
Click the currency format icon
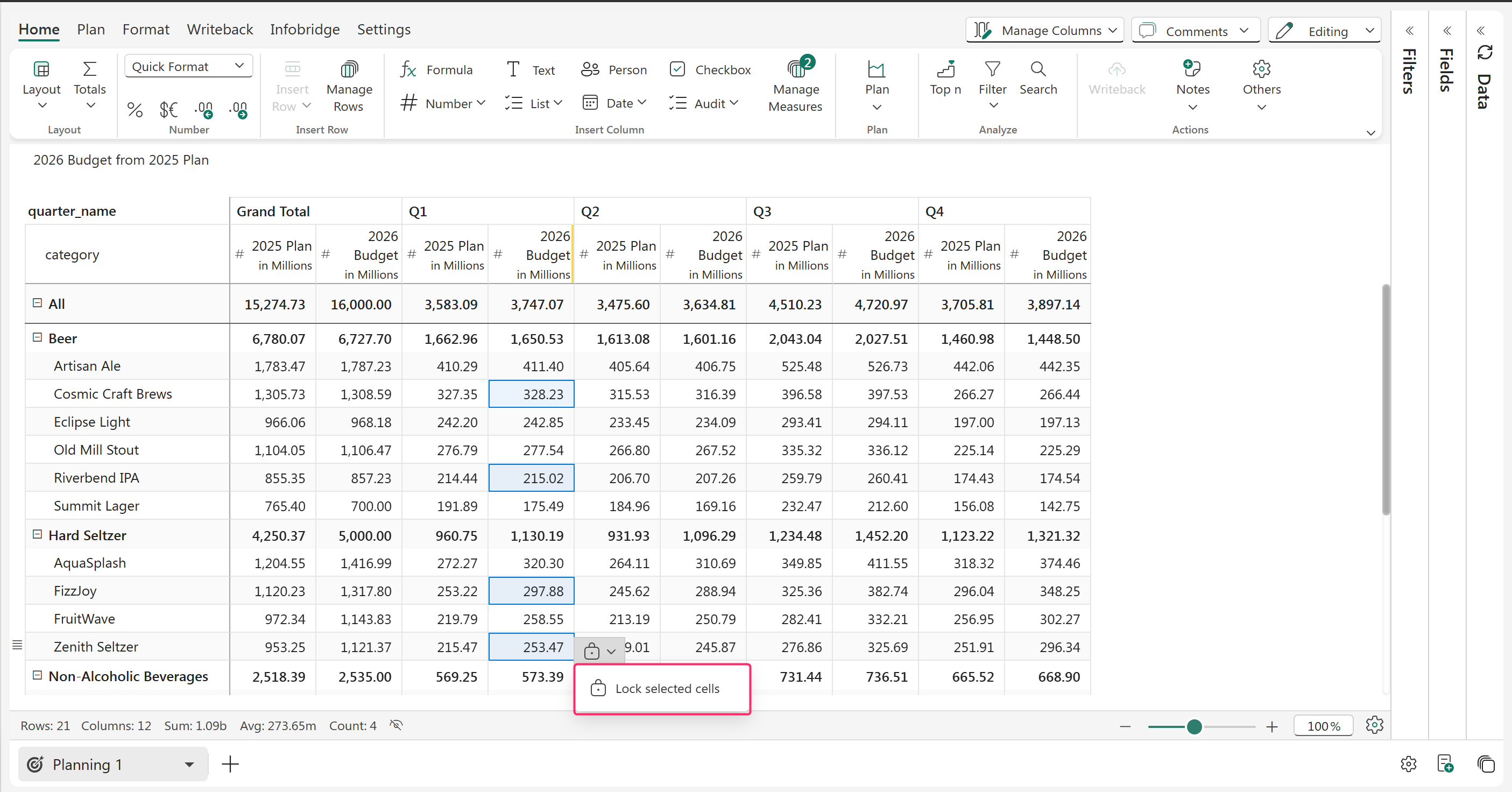coord(168,109)
